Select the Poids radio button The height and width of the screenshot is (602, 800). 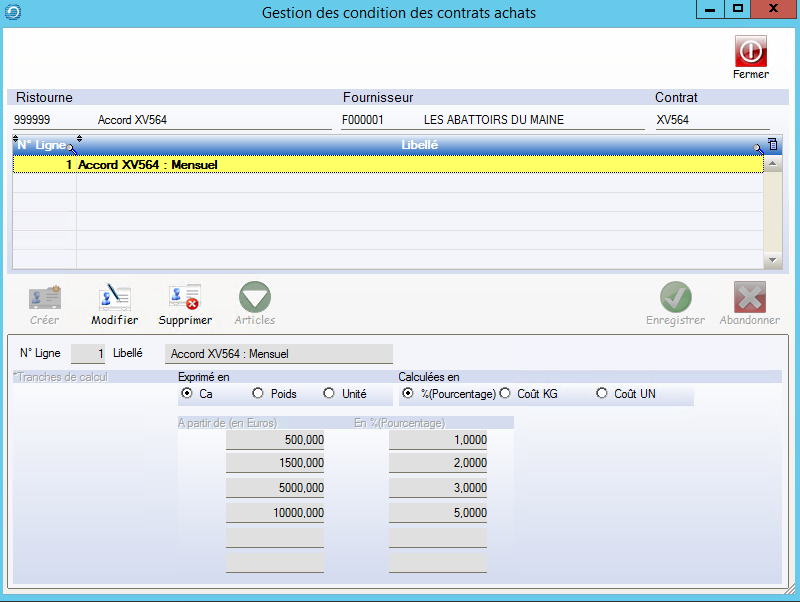tap(258, 394)
